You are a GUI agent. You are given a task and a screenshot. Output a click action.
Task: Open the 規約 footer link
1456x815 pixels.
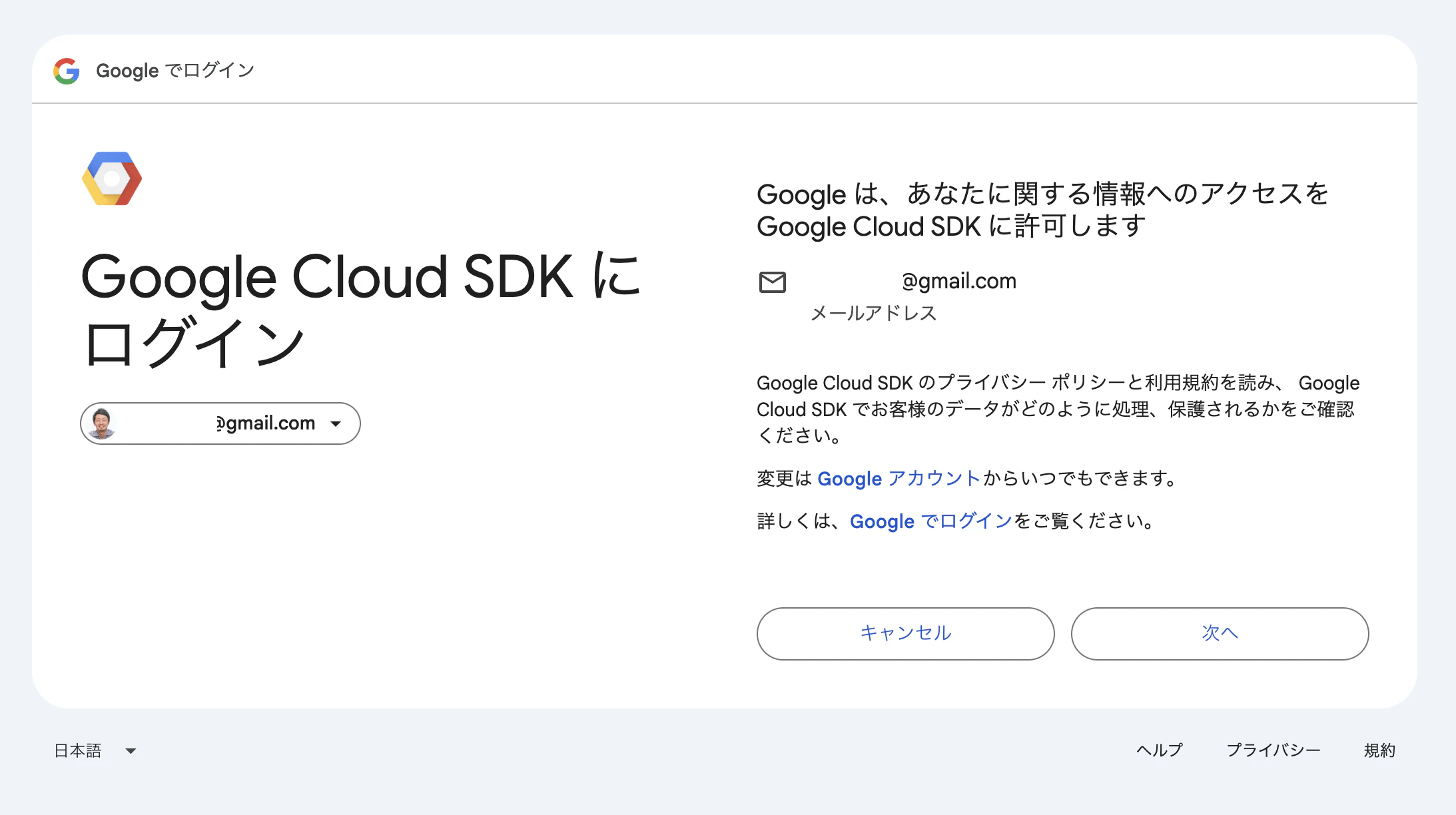(x=1379, y=750)
